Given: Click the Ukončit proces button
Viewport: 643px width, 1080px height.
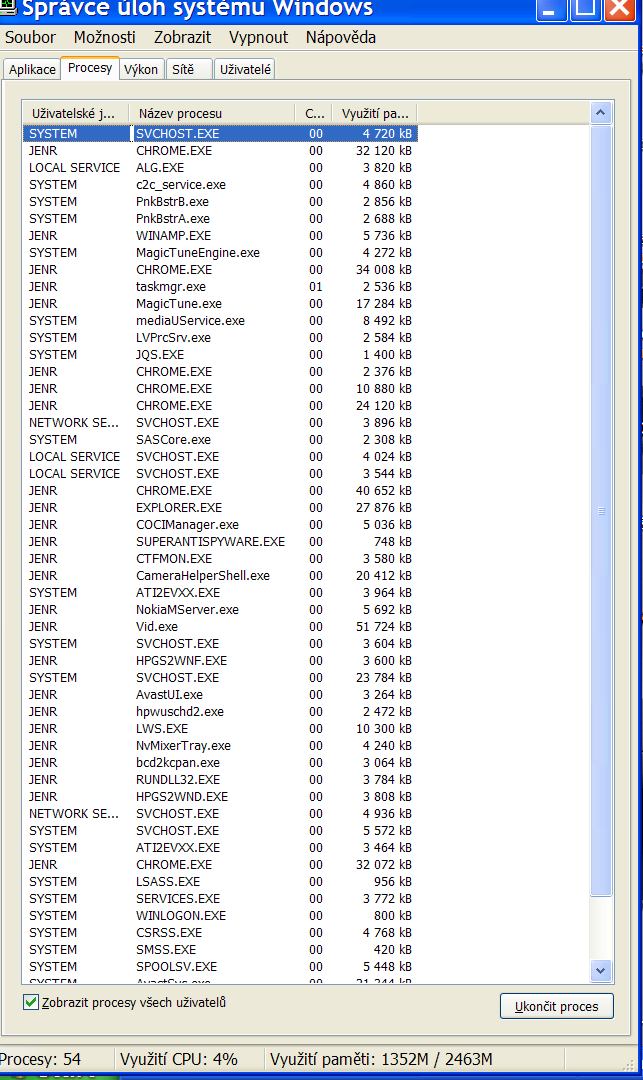Looking at the screenshot, I should click(556, 1006).
